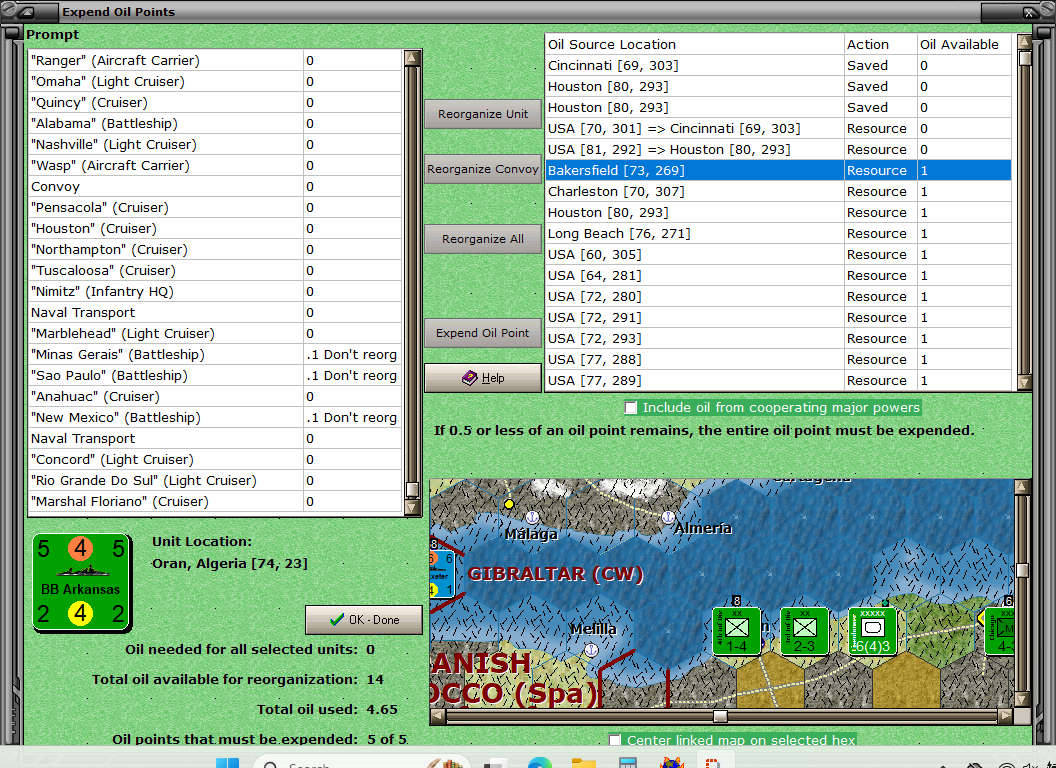The height and width of the screenshot is (768, 1056).
Task: Click the 3rd Inf Div 2-3 unit counter
Action: [x=804, y=631]
